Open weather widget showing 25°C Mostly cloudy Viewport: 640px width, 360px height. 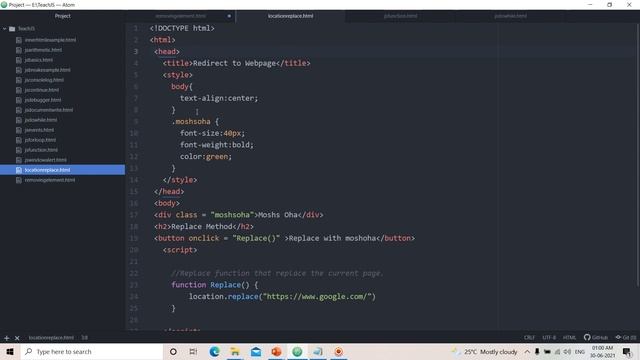click(x=484, y=351)
